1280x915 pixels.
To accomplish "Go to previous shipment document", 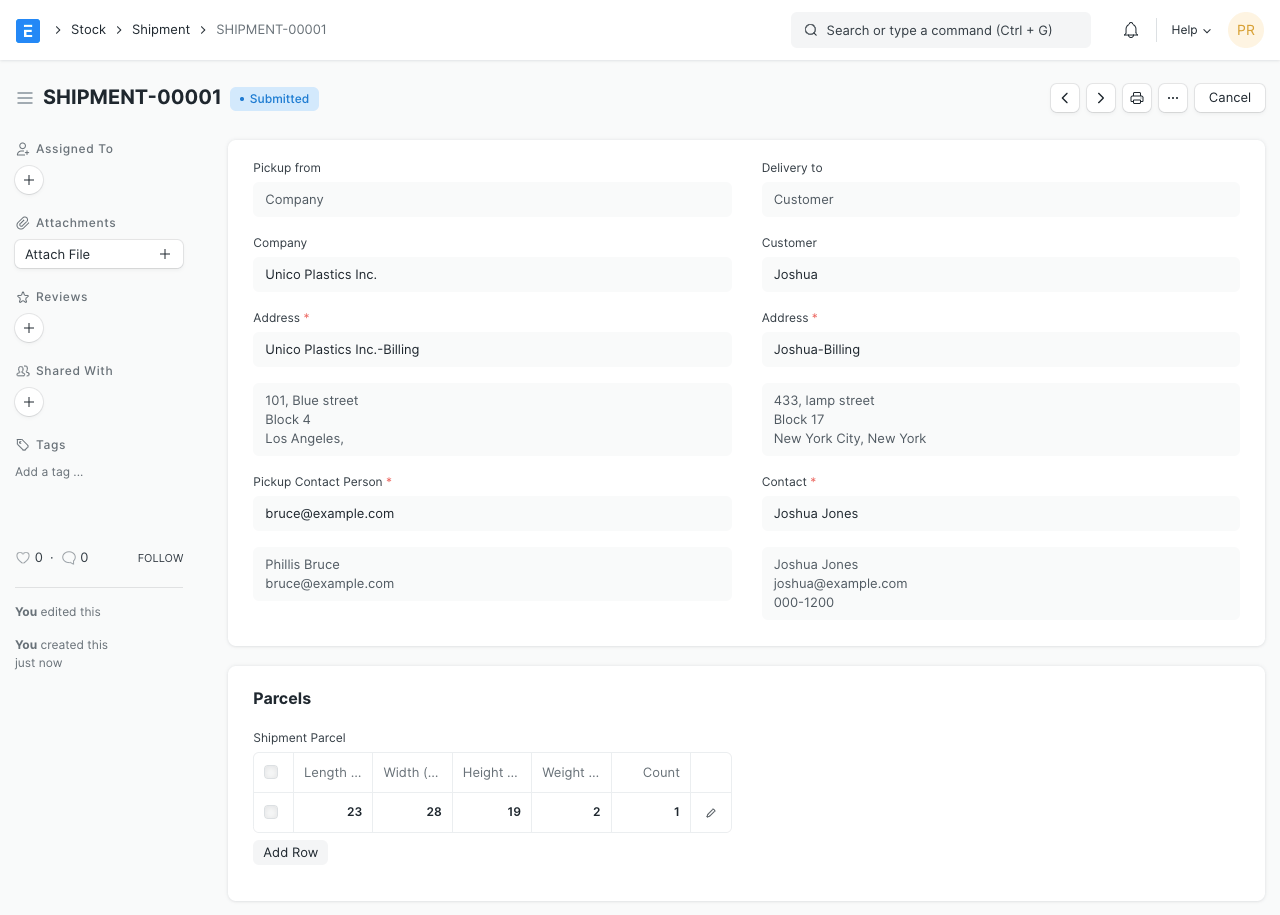I will pos(1065,98).
